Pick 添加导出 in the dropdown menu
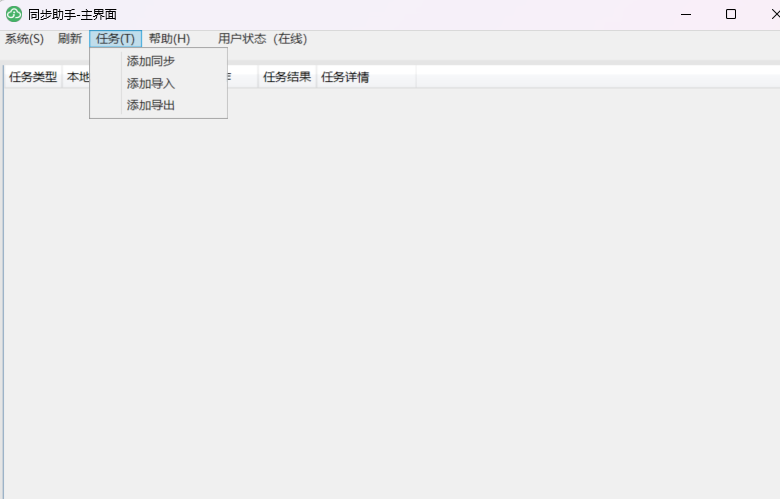The height and width of the screenshot is (499, 780). pos(151,106)
